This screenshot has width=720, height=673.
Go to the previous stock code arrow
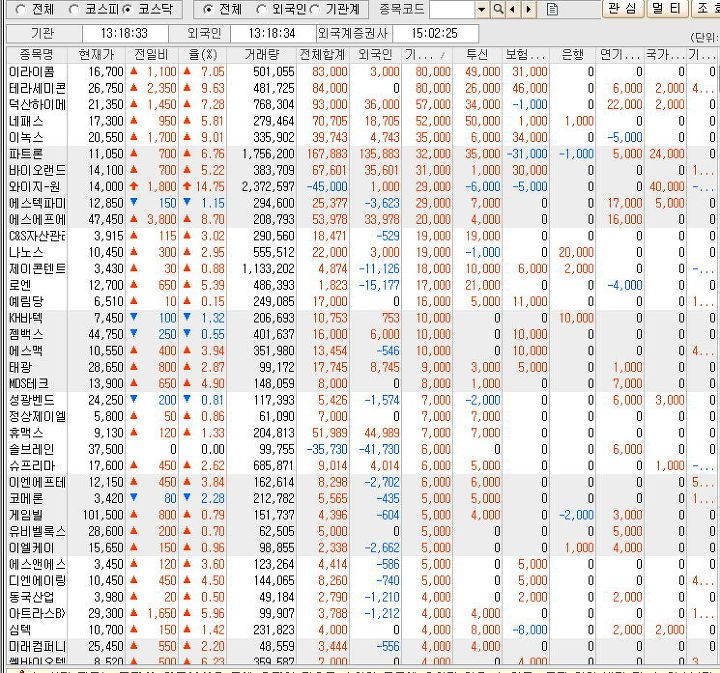click(x=513, y=9)
